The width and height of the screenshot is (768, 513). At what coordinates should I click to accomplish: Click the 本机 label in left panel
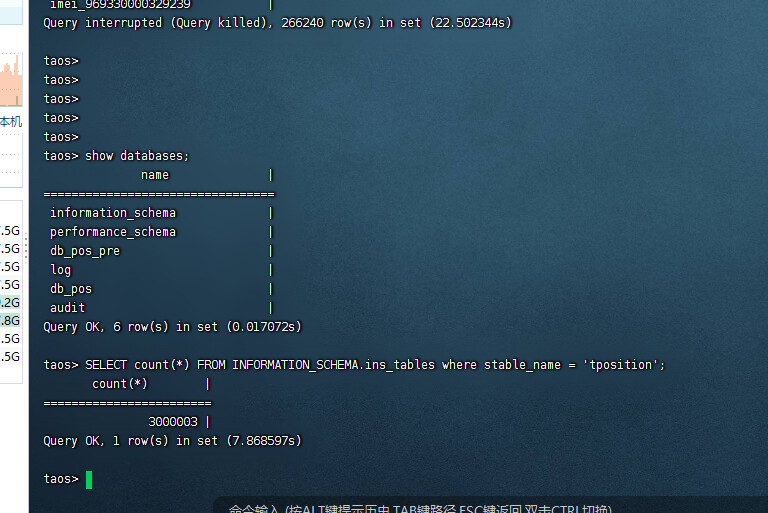click(x=10, y=121)
